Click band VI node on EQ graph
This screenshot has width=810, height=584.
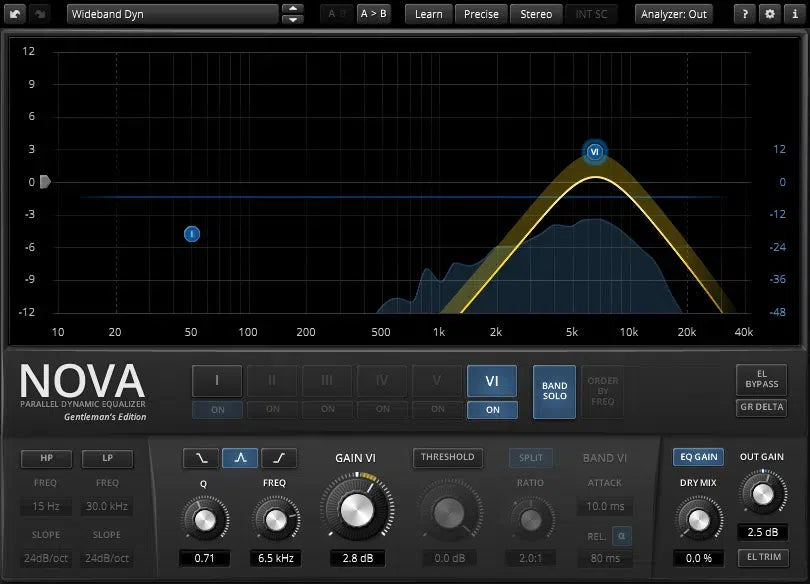click(594, 152)
